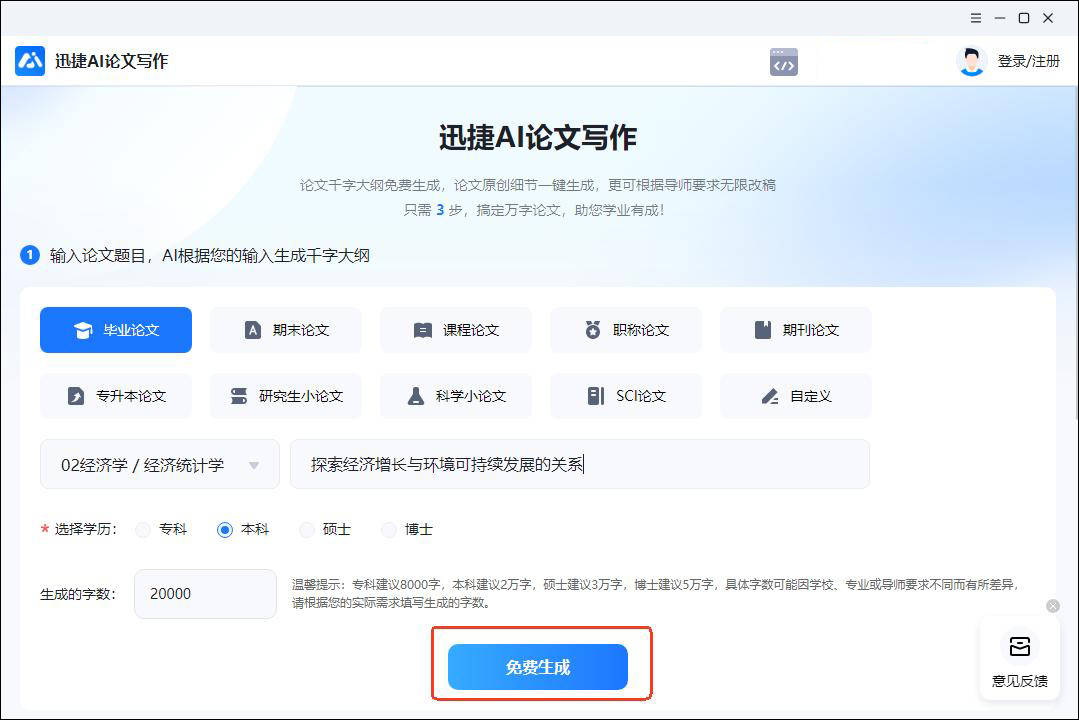The height and width of the screenshot is (720, 1079).
Task: Close the feedback floating widget
Action: coord(1053,606)
